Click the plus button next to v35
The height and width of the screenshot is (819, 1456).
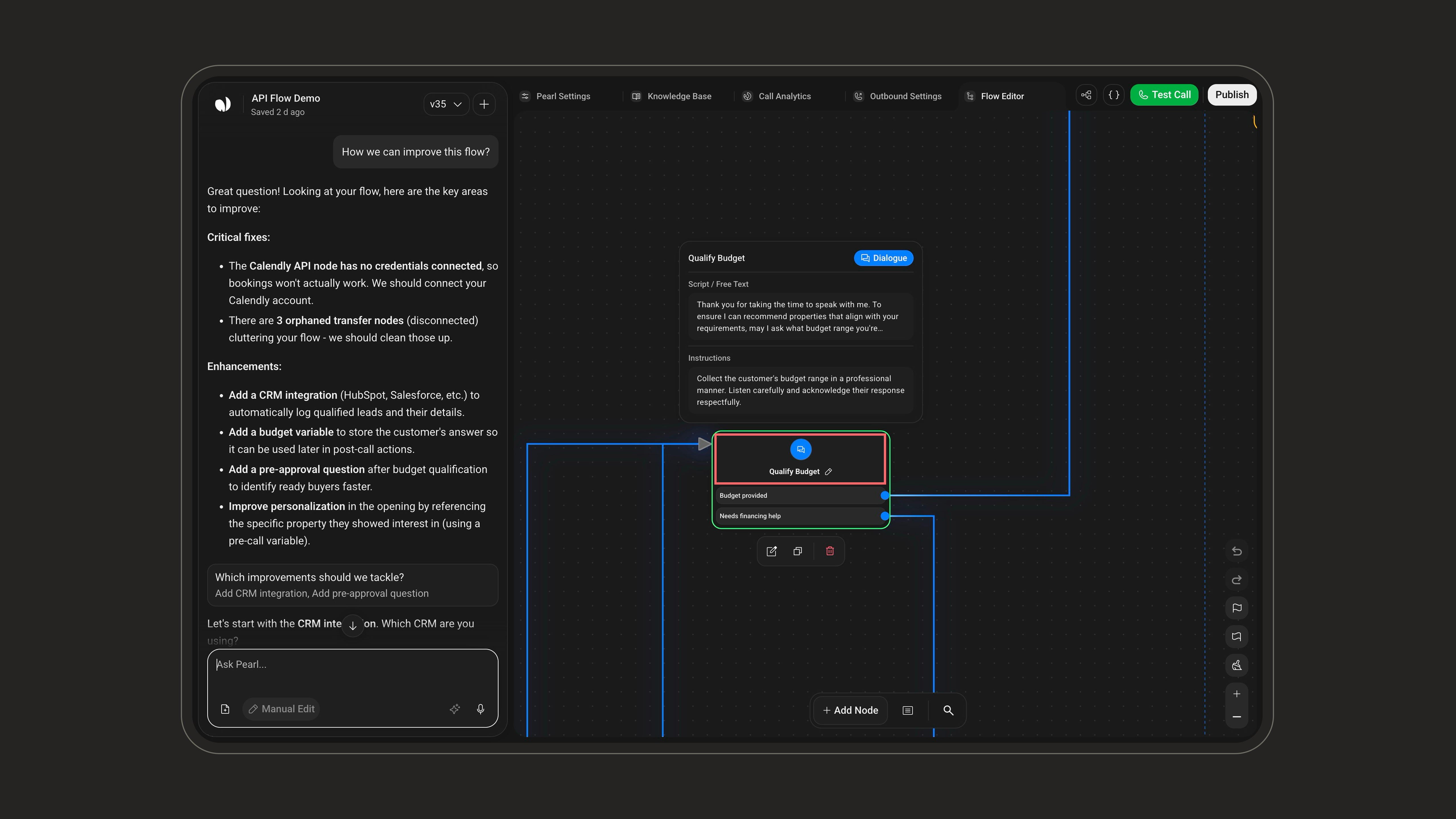[484, 104]
